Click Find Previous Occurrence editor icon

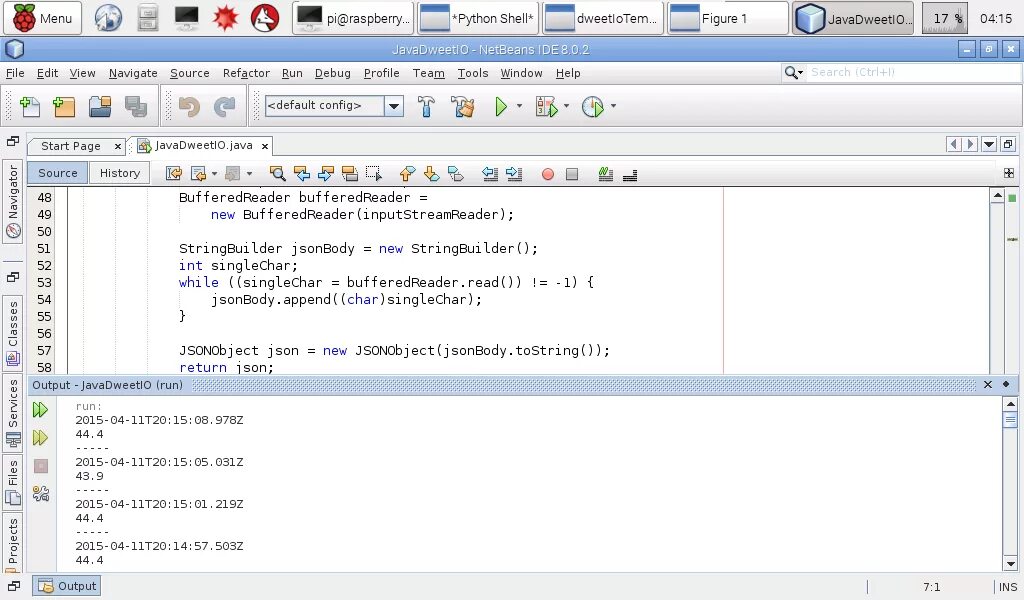tap(302, 174)
